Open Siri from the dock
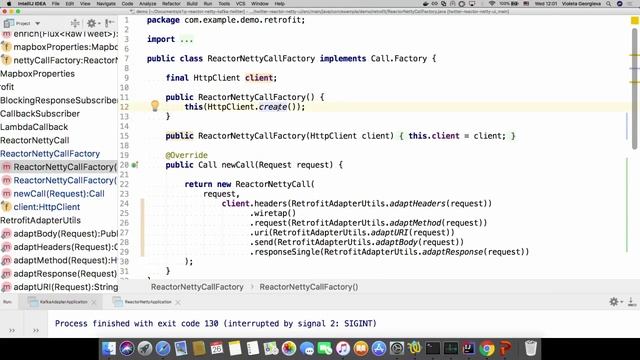The width and height of the screenshot is (640, 360). (127, 349)
